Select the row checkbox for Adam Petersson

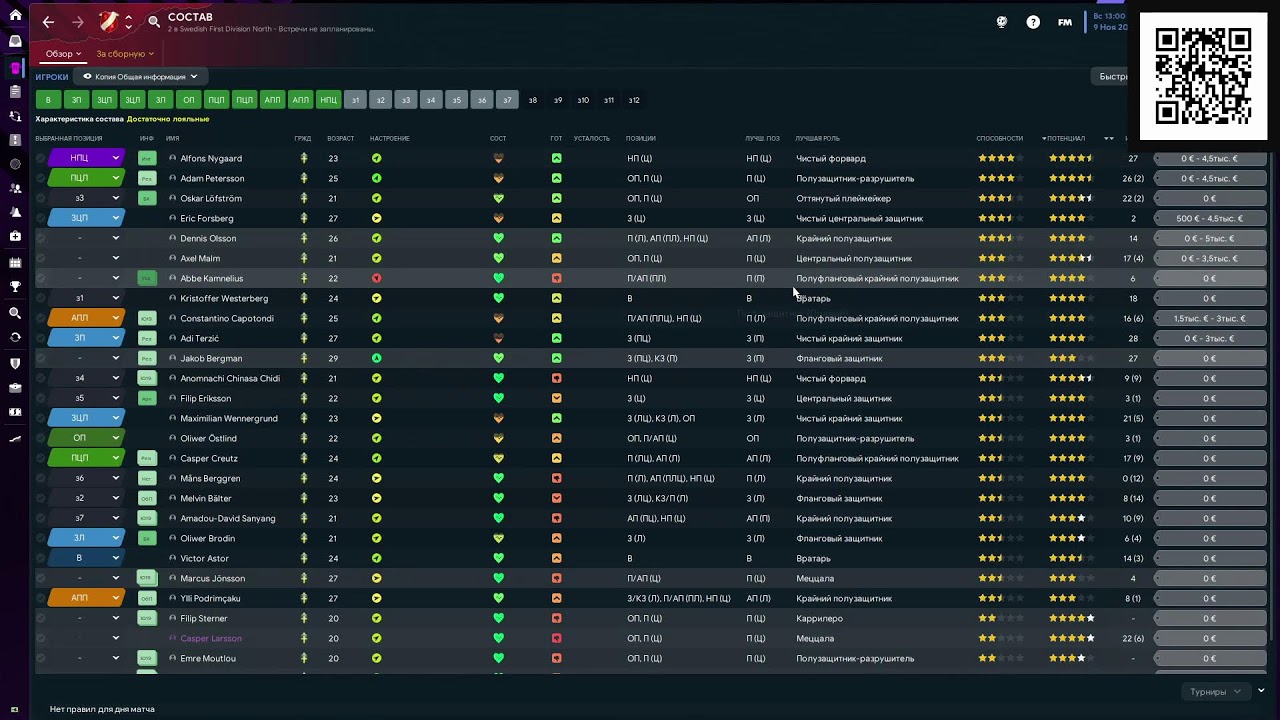pos(41,178)
